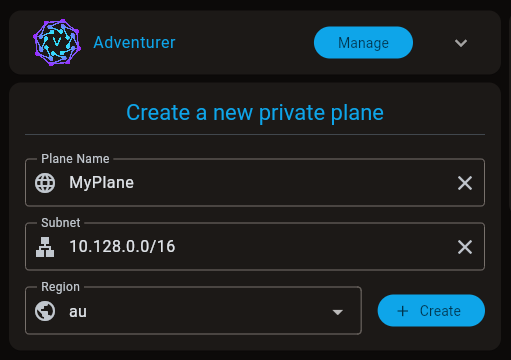
Task: Click the Region field label
Action: (x=60, y=287)
